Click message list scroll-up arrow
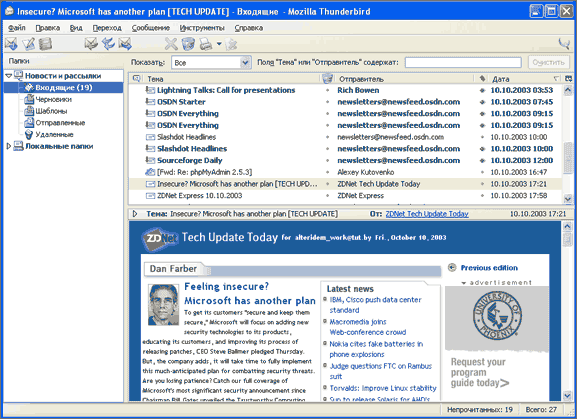The height and width of the screenshot is (419, 577). coord(568,90)
